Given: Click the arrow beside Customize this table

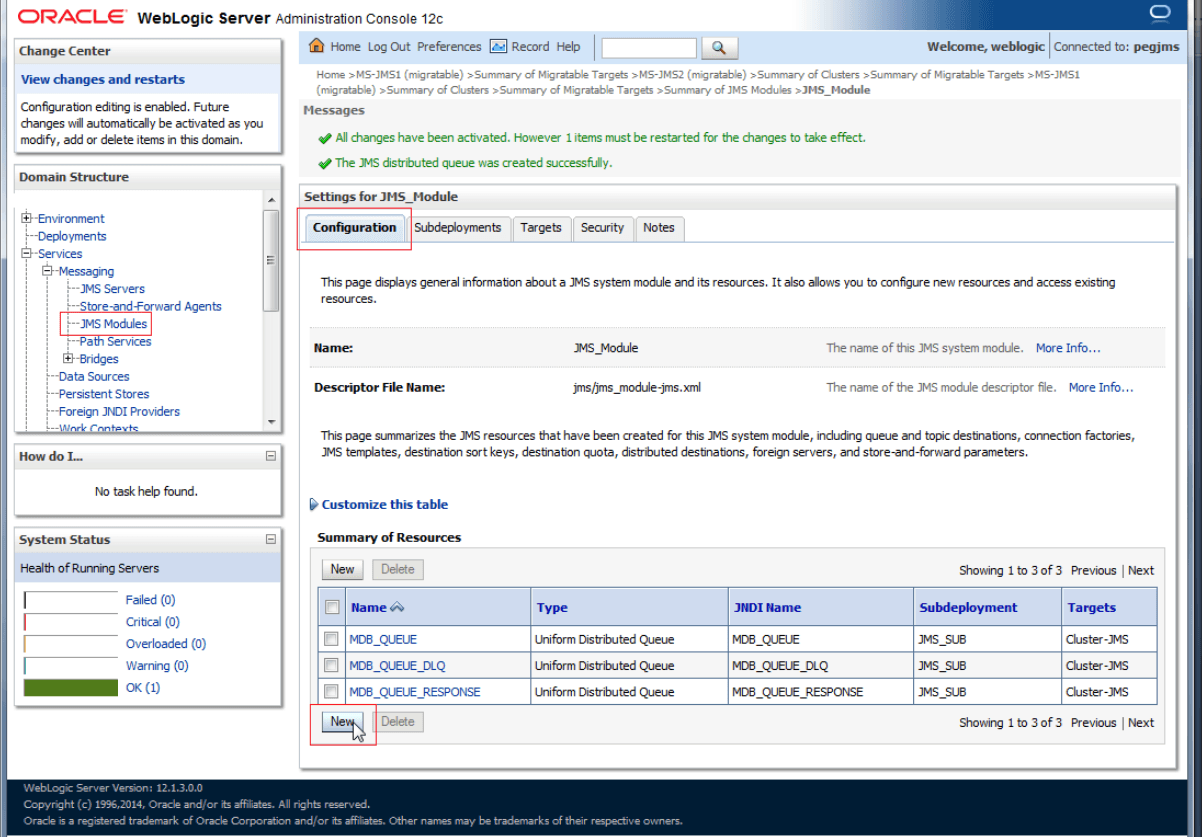Looking at the screenshot, I should [x=313, y=504].
